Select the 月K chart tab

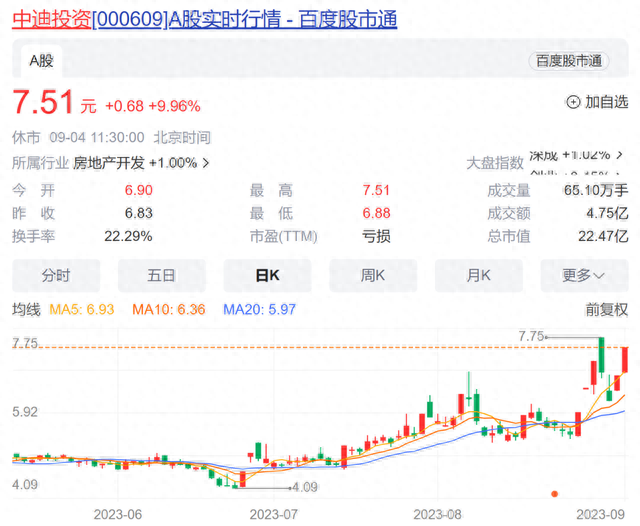[x=479, y=275]
